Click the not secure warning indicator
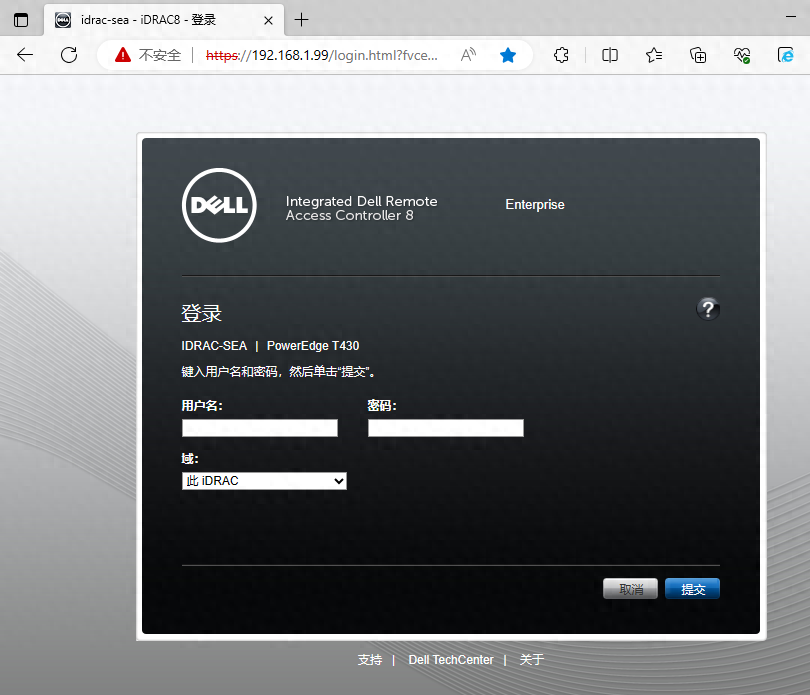This screenshot has width=810, height=695. [x=147, y=56]
